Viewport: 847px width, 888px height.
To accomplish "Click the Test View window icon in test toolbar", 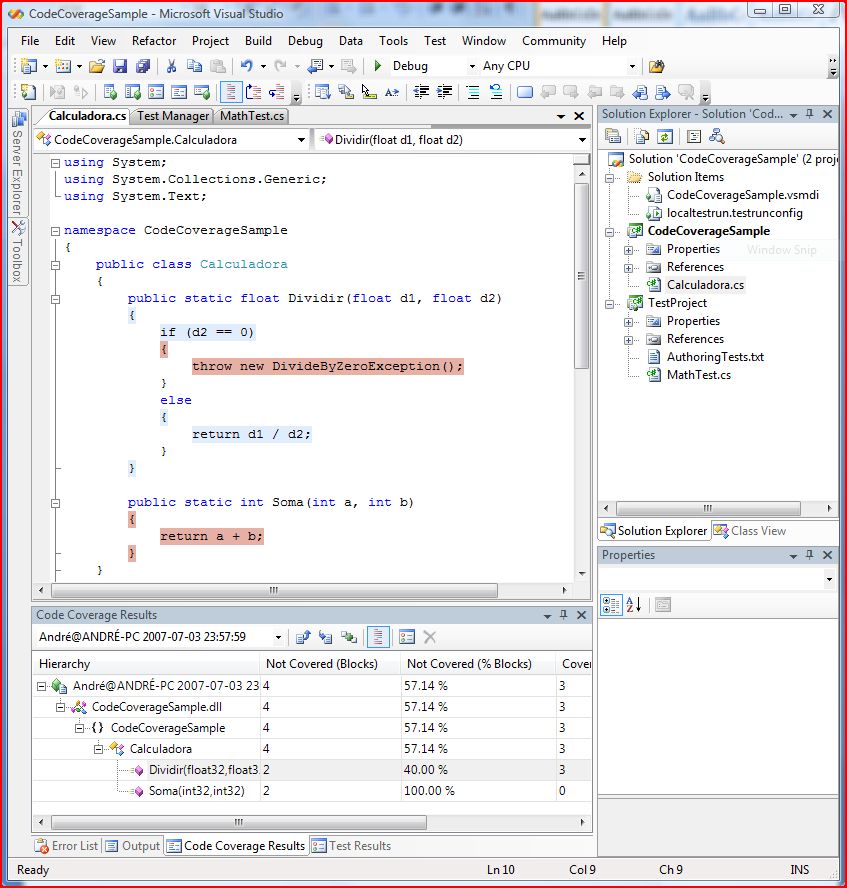I will (x=110, y=92).
